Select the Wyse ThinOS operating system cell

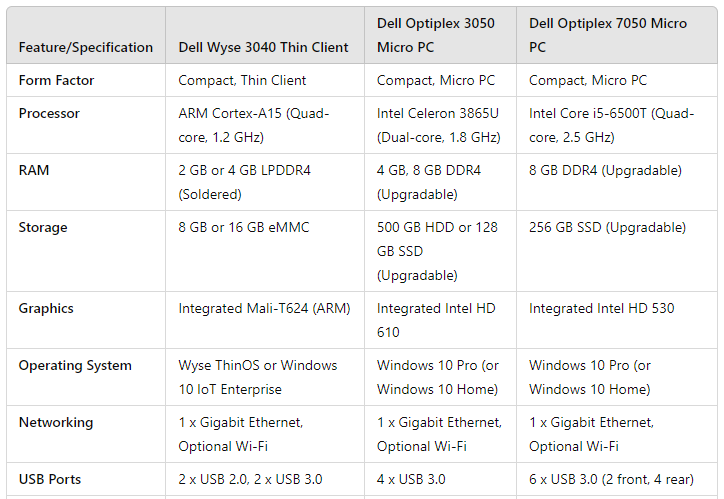pos(257,377)
